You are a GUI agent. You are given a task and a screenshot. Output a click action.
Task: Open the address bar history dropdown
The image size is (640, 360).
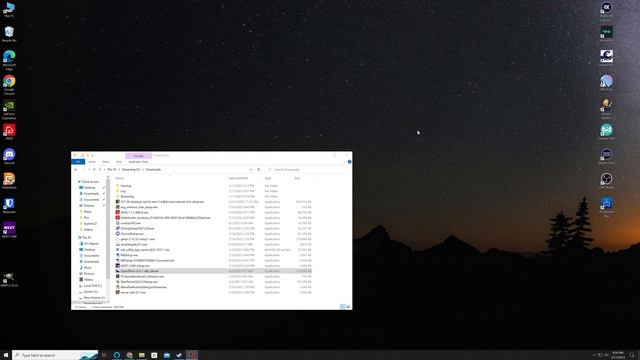251,169
